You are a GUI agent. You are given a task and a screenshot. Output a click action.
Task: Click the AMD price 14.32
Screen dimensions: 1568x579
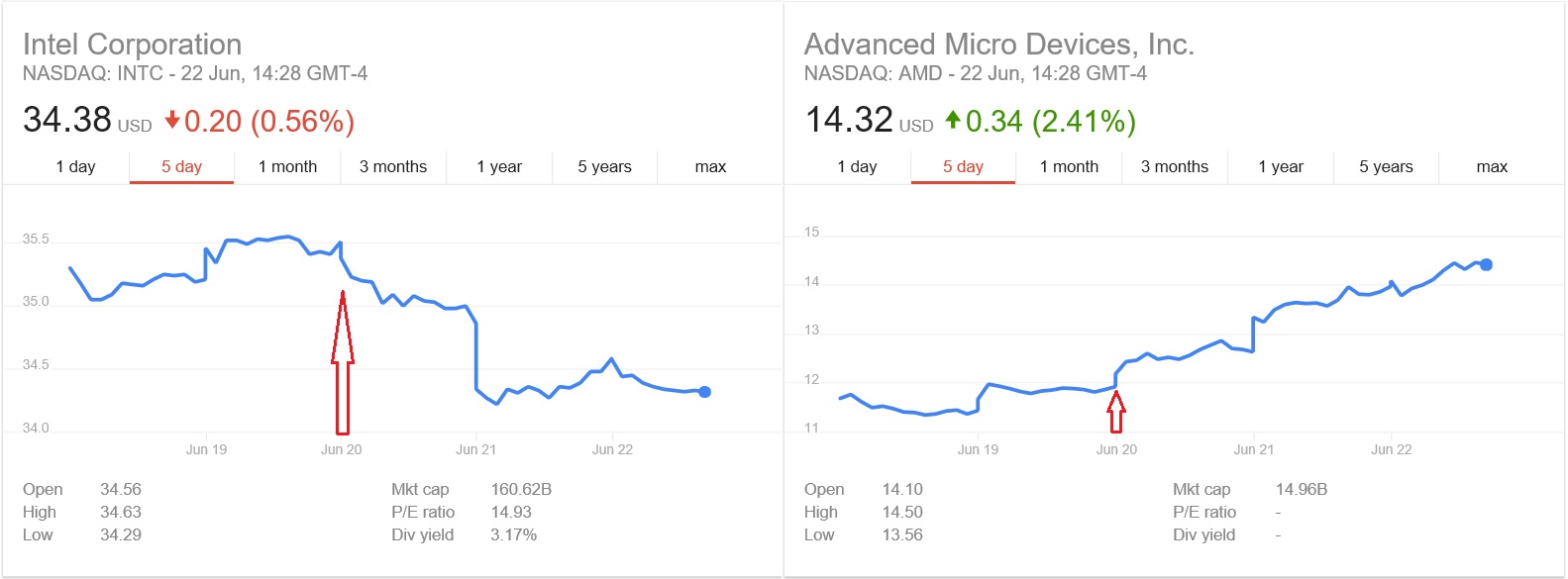[x=849, y=120]
